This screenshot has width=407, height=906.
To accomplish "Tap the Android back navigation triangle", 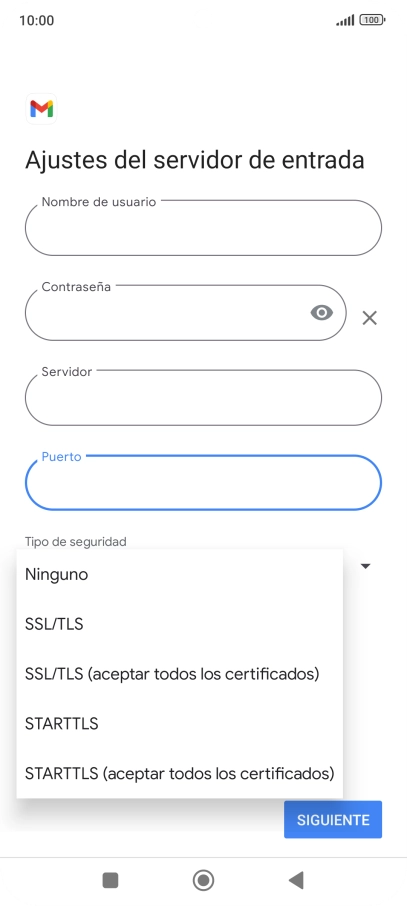I will 296,880.
